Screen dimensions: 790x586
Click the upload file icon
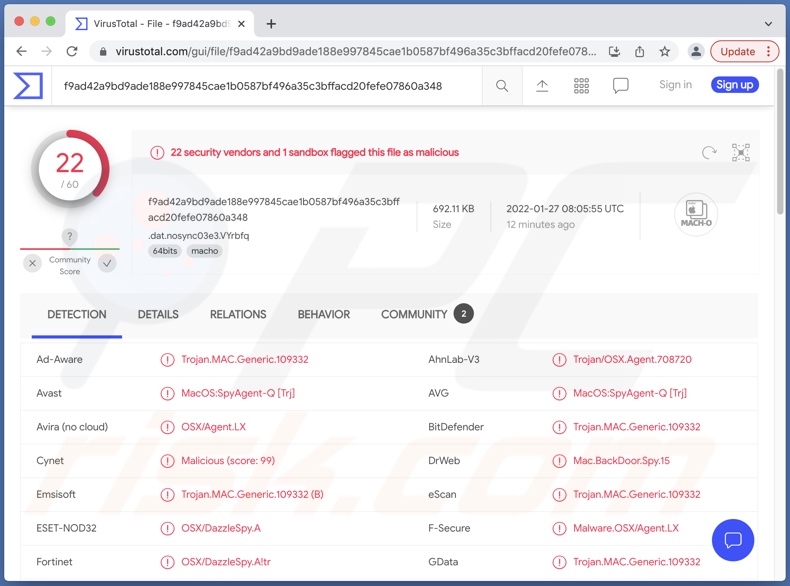[542, 86]
